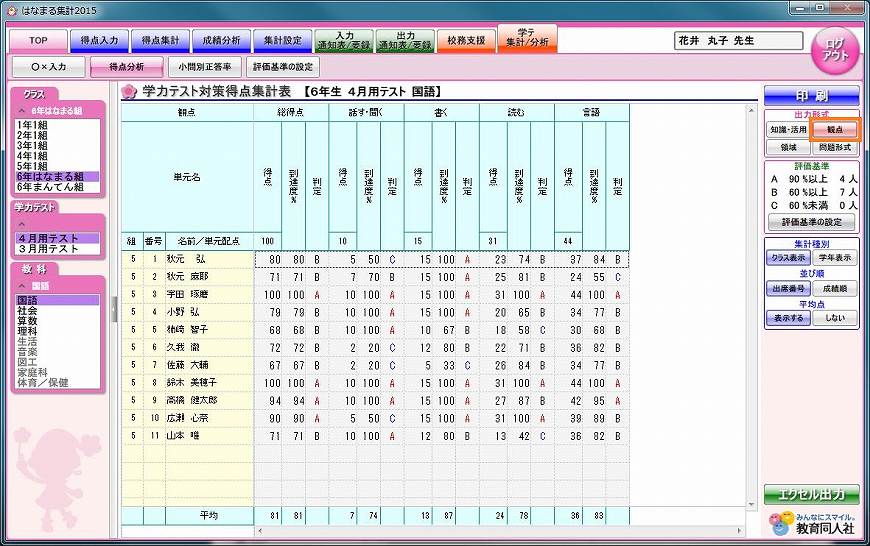Select class 6年はなまる組 in list
The height and width of the screenshot is (546, 870).
[x=58, y=176]
